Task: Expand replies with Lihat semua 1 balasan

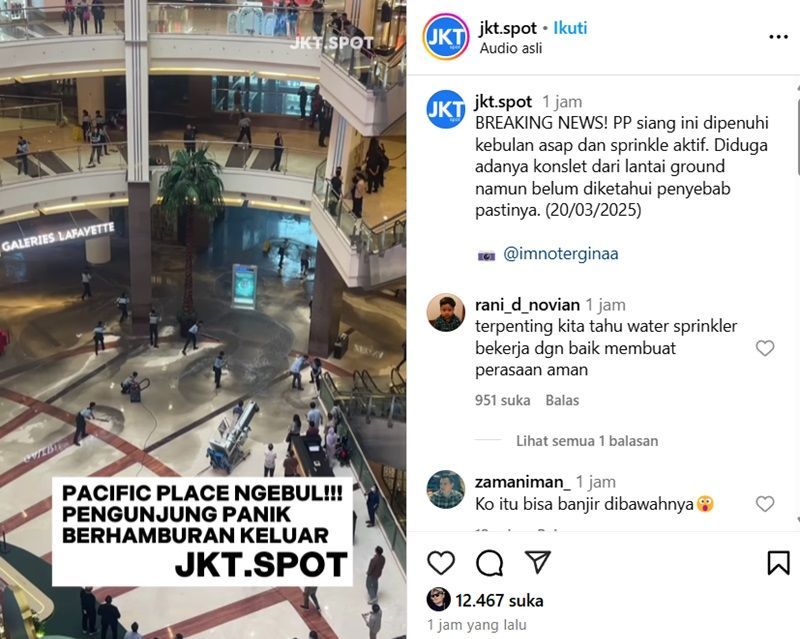Action: pos(587,440)
